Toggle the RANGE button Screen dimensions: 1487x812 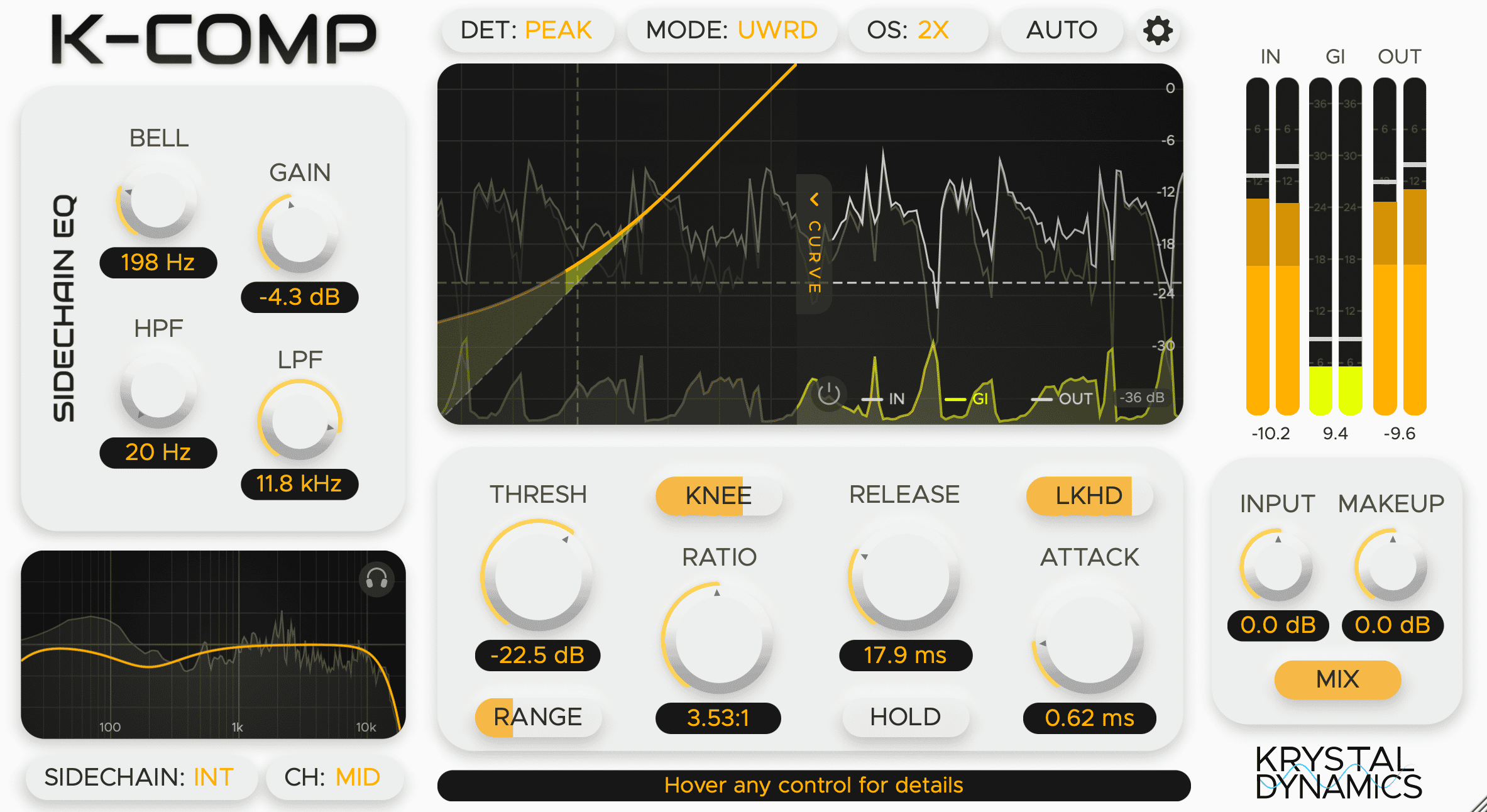pyautogui.click(x=538, y=717)
